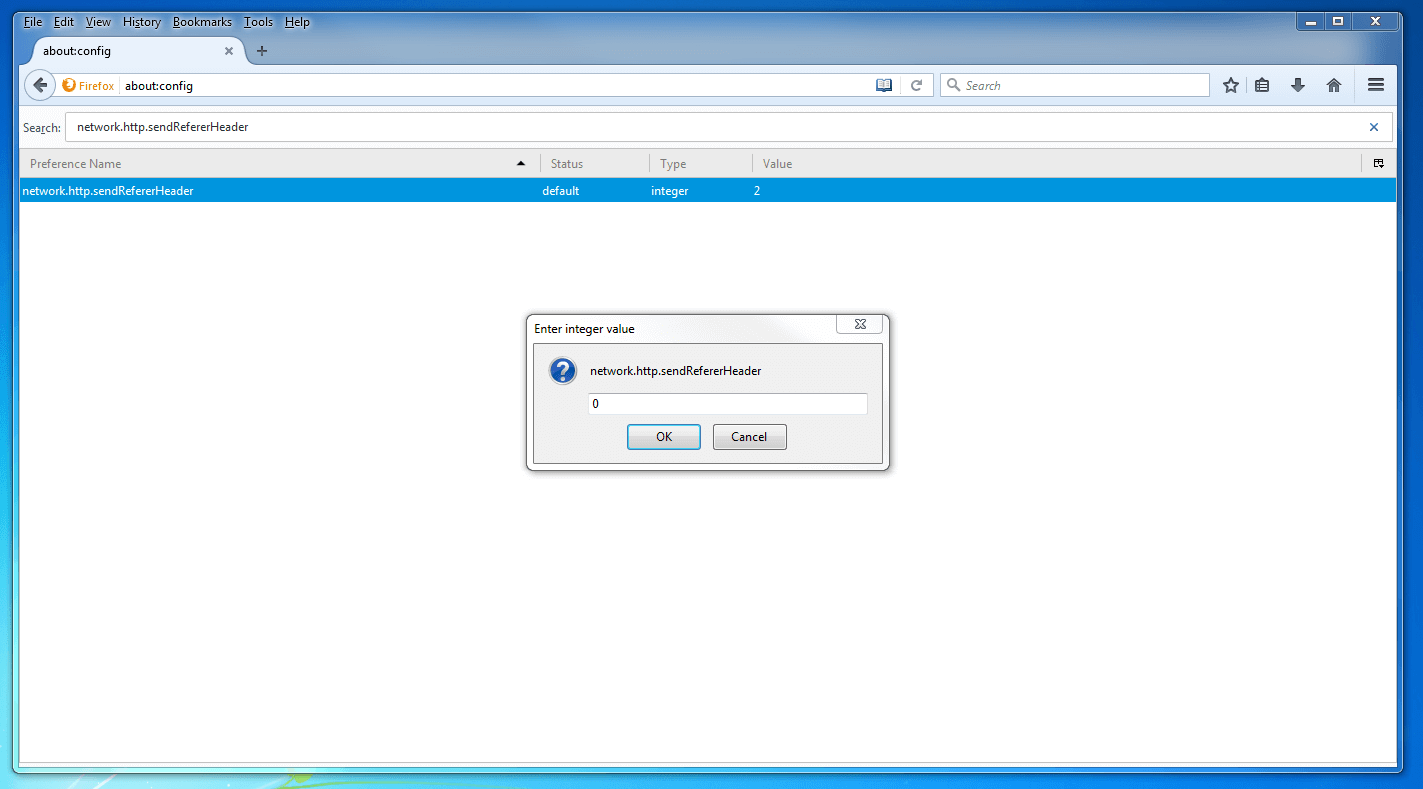This screenshot has width=1423, height=789.
Task: Sort by the Status column header
Action: (x=594, y=163)
